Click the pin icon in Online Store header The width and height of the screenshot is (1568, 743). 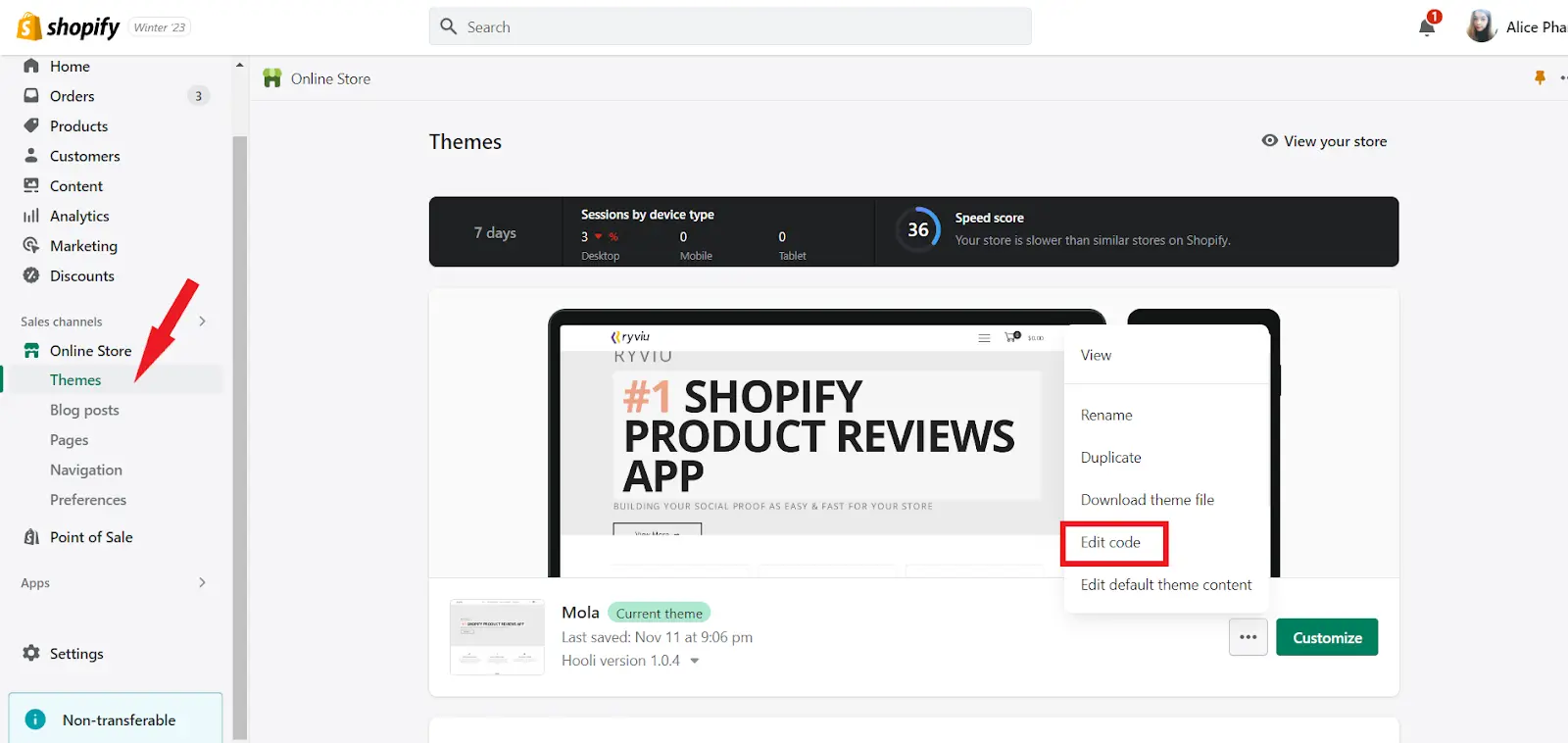1540,78
